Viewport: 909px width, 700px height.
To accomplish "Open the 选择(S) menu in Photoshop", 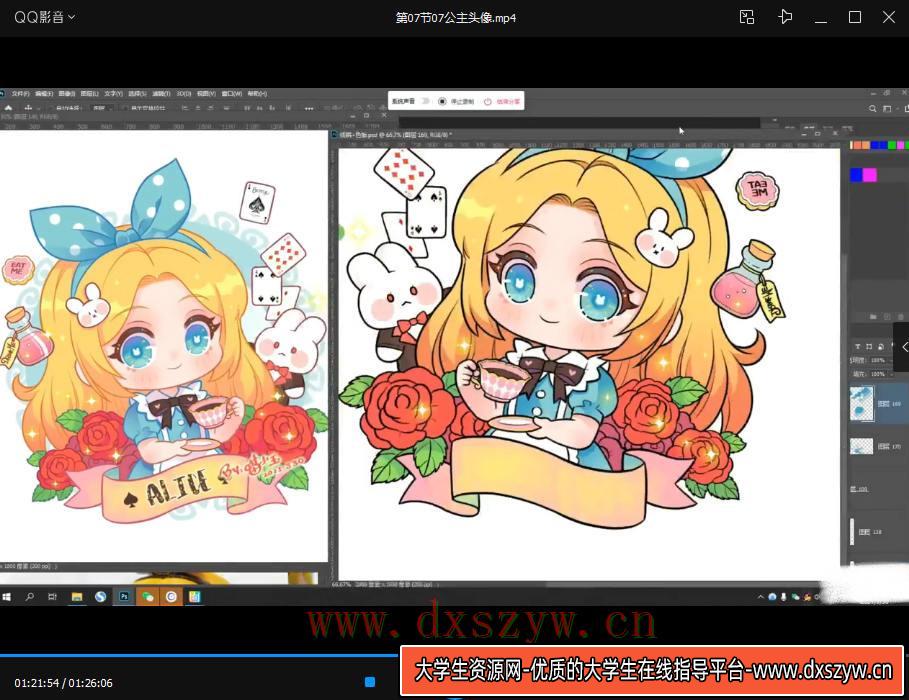I will 137,93.
